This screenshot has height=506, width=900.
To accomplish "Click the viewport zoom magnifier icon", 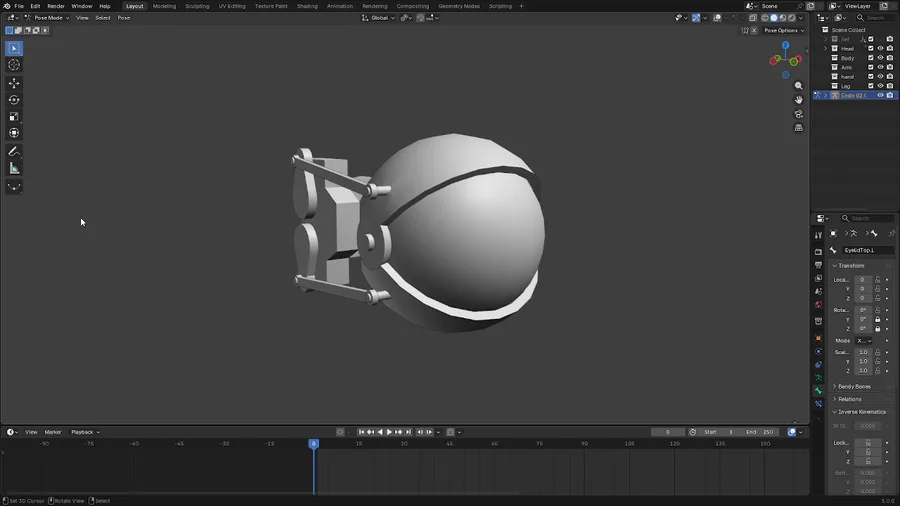I will pyautogui.click(x=798, y=85).
